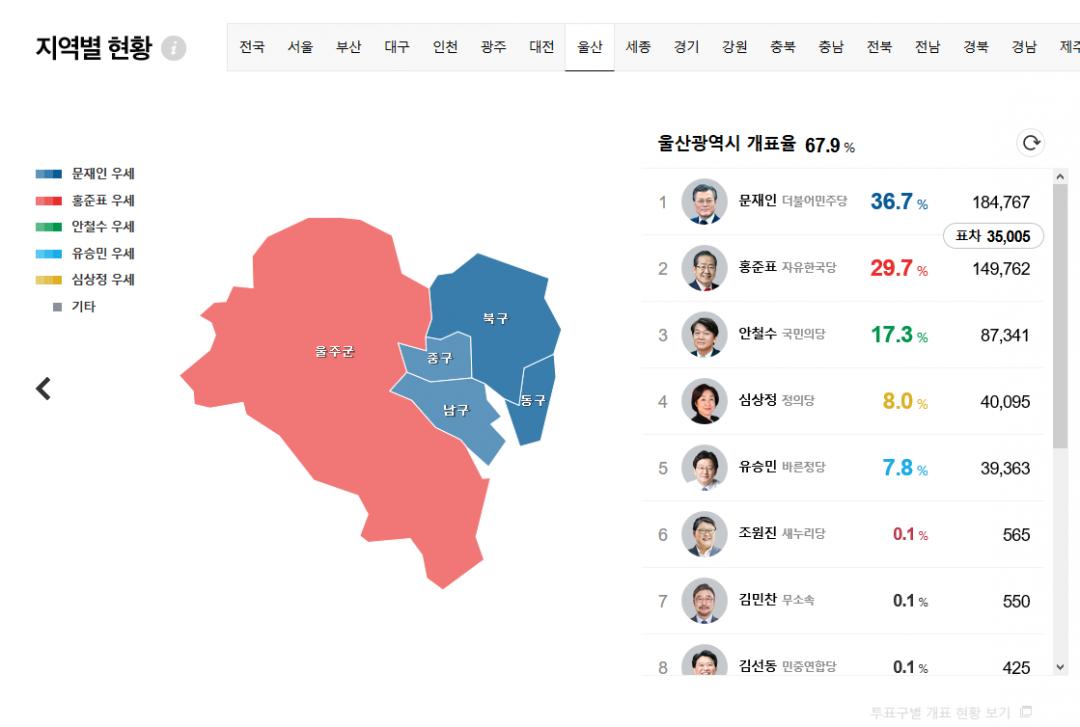Screen dimensions: 1080x727
Task: Select 울주군 district on the map
Action: (334, 352)
